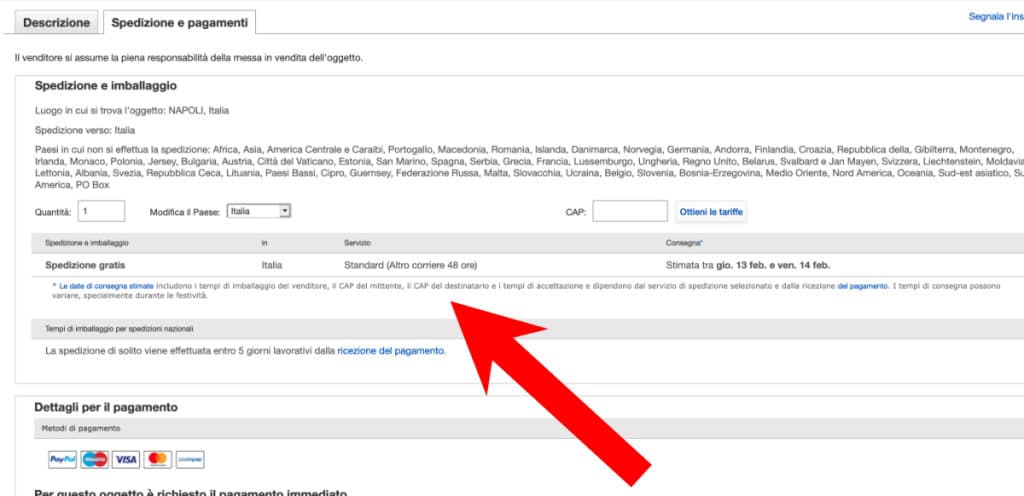This screenshot has height=496, width=1024.
Task: Focus the Quantità input field
Action: point(101,211)
